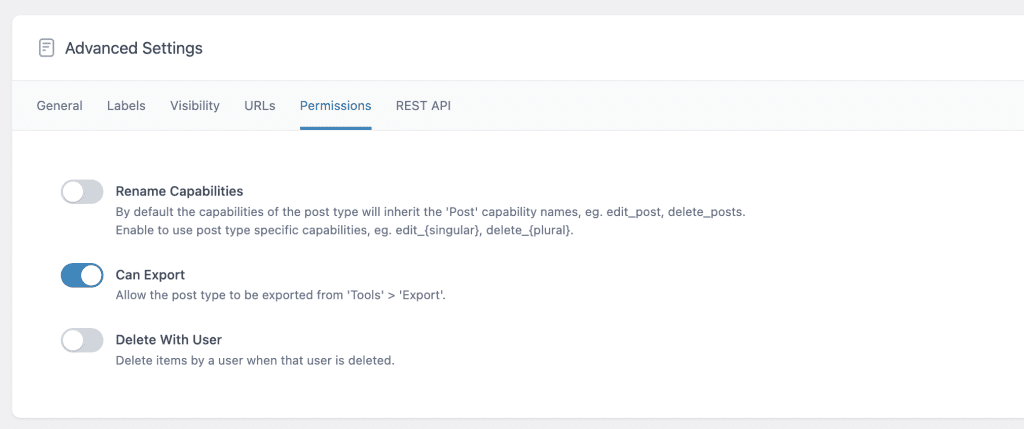Go to the Visibility tab
This screenshot has width=1024, height=429.
(x=195, y=106)
